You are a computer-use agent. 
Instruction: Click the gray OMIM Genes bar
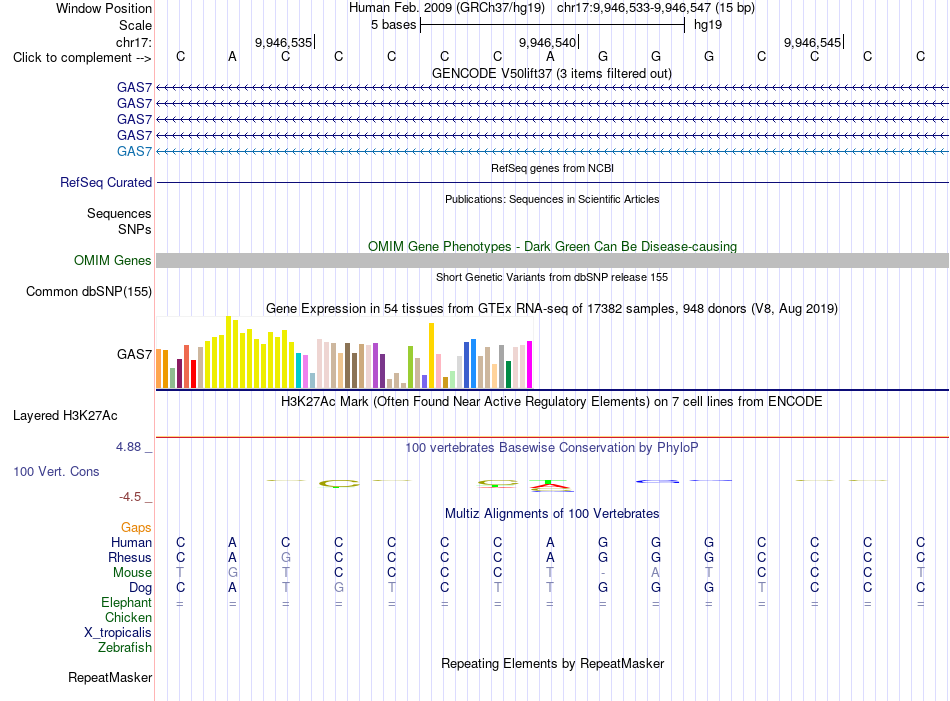[x=552, y=261]
